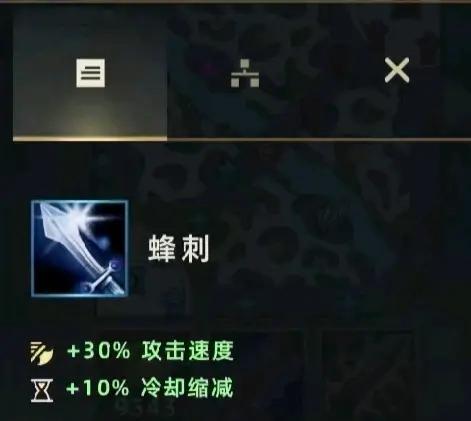The height and width of the screenshot is (421, 471).
Task: Click the gold underline of active tab
Action: click(90, 139)
